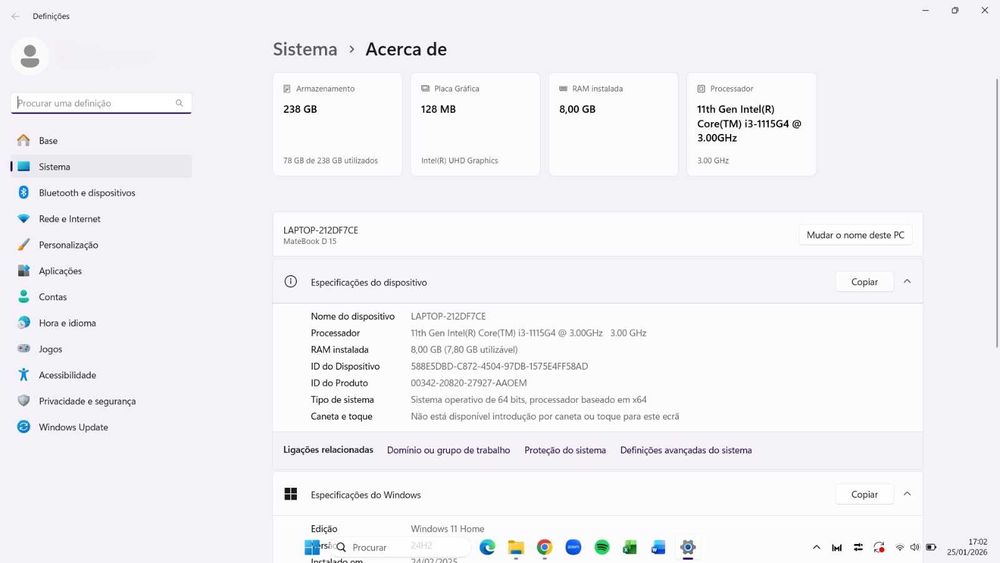1000x563 pixels.
Task: Select the 'LAPTOP-212DF7CE' Nome do dispositivo value
Action: click(x=448, y=316)
